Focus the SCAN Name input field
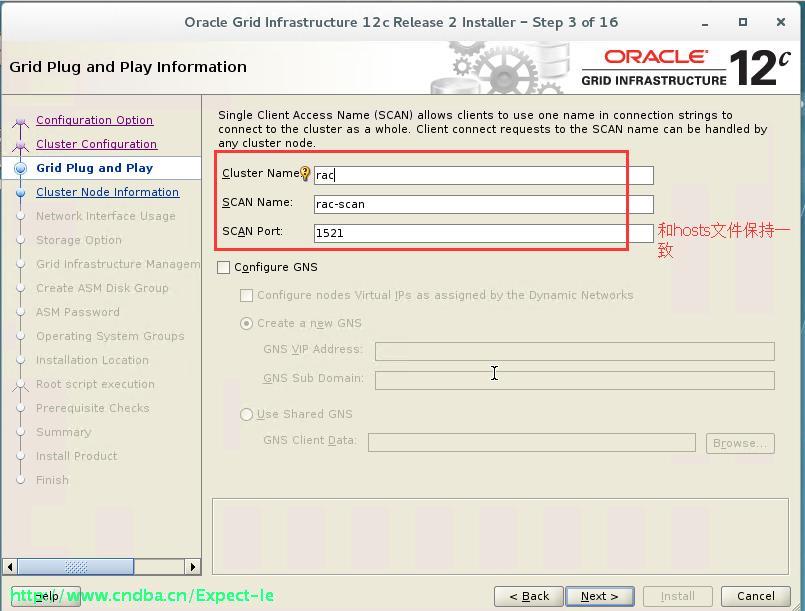The height and width of the screenshot is (611, 805). 484,204
